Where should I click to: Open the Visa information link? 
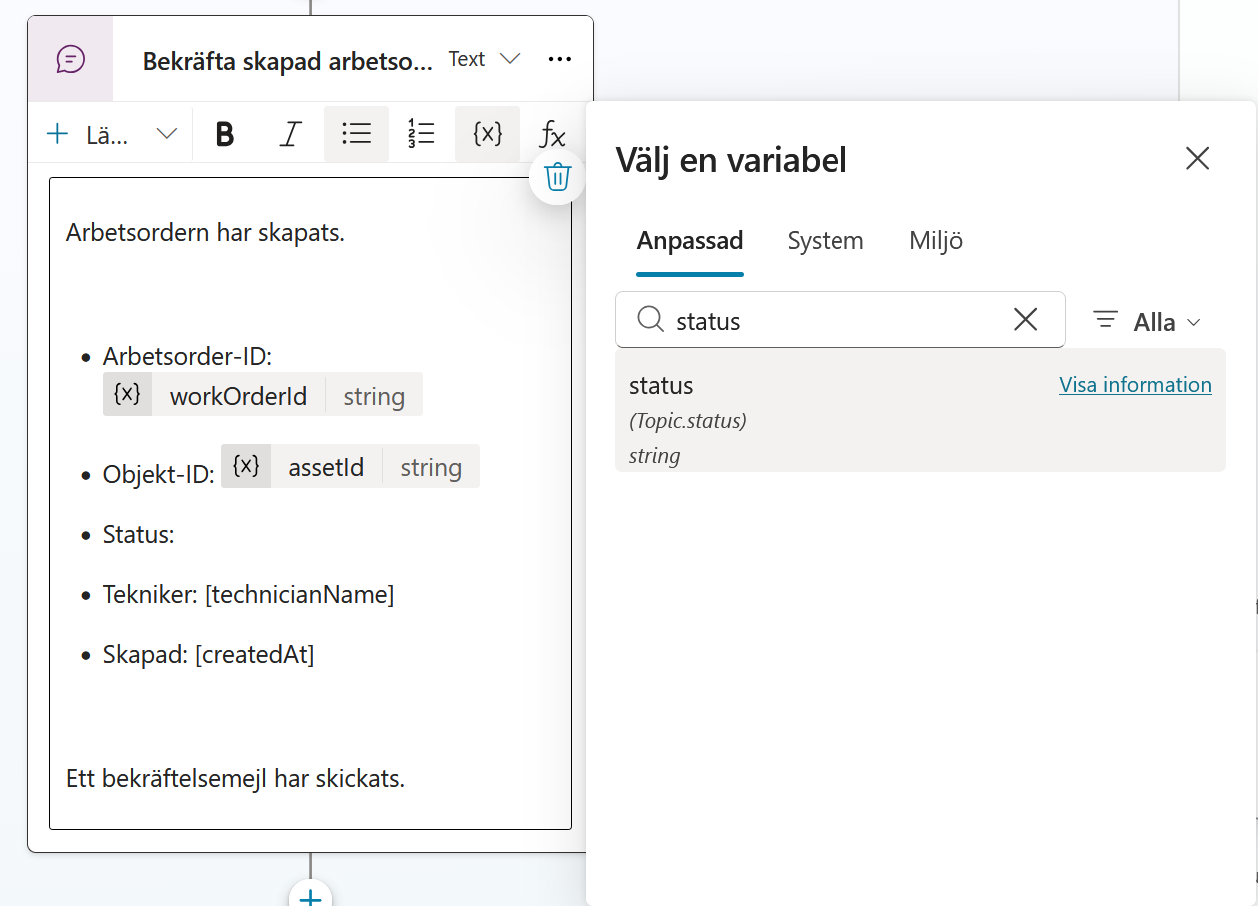pos(1135,385)
